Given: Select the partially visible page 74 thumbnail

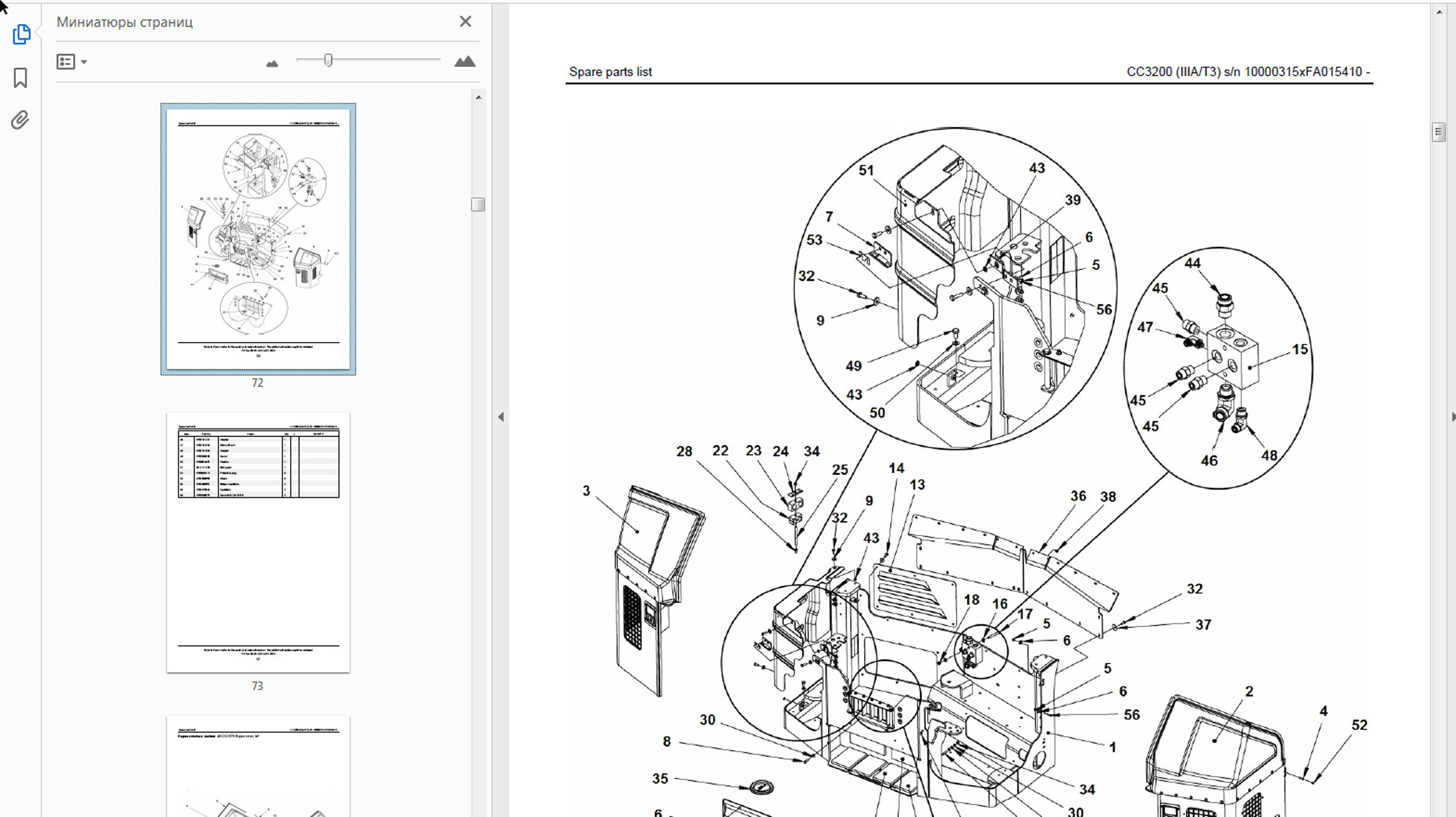Looking at the screenshot, I should pos(258,769).
